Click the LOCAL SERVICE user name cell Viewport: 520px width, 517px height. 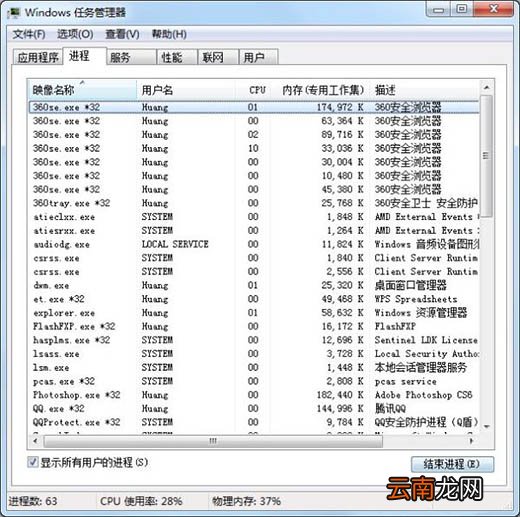(175, 244)
